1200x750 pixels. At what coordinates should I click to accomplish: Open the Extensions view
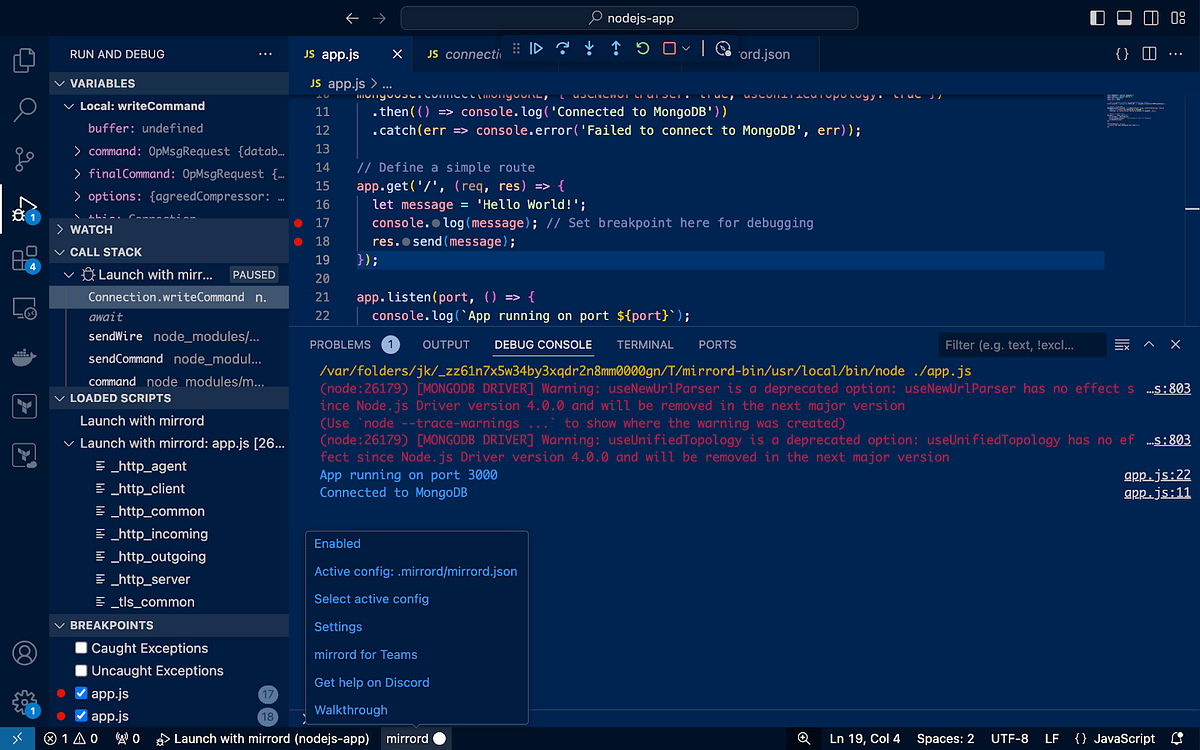point(24,257)
